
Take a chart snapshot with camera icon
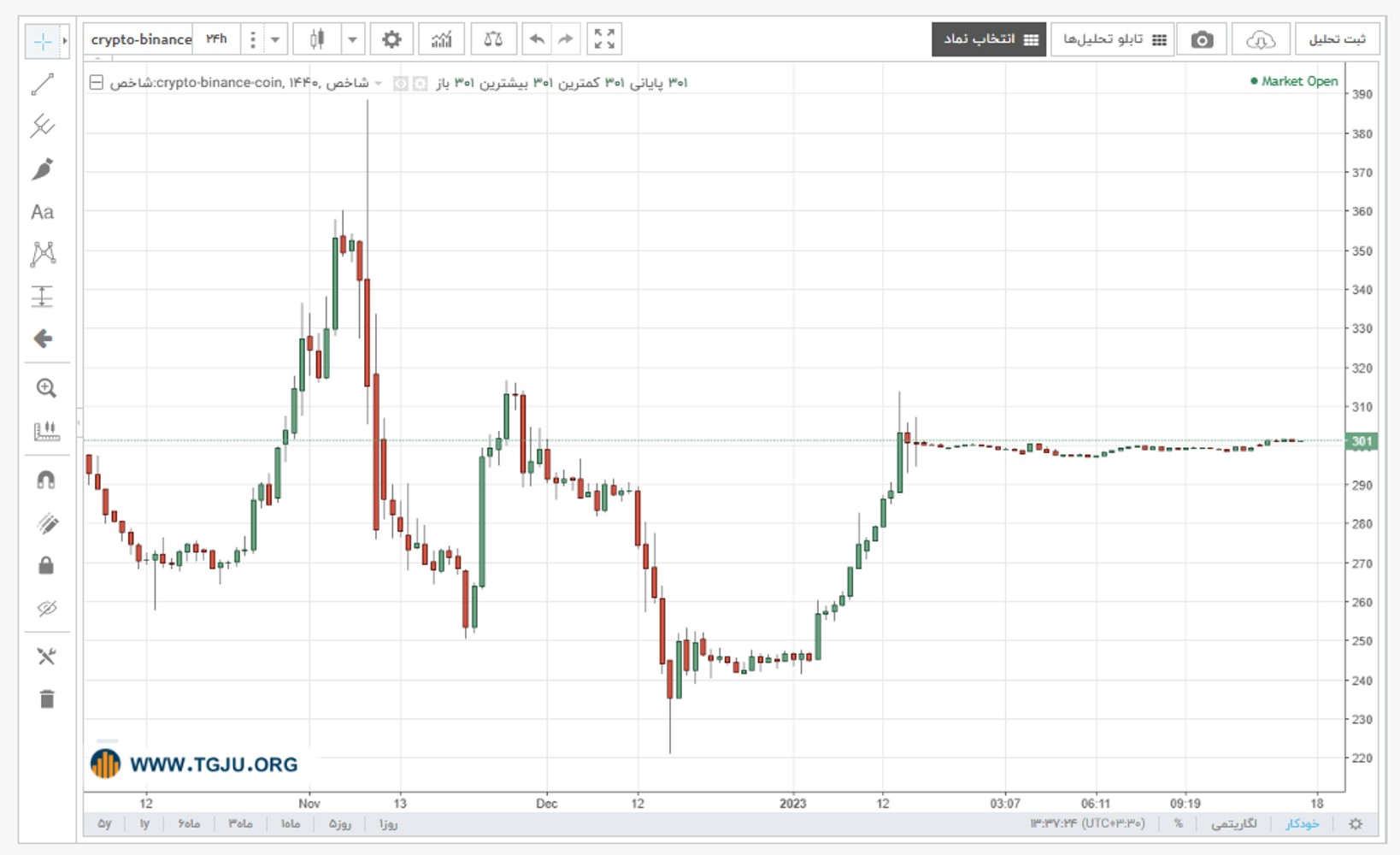[1202, 39]
